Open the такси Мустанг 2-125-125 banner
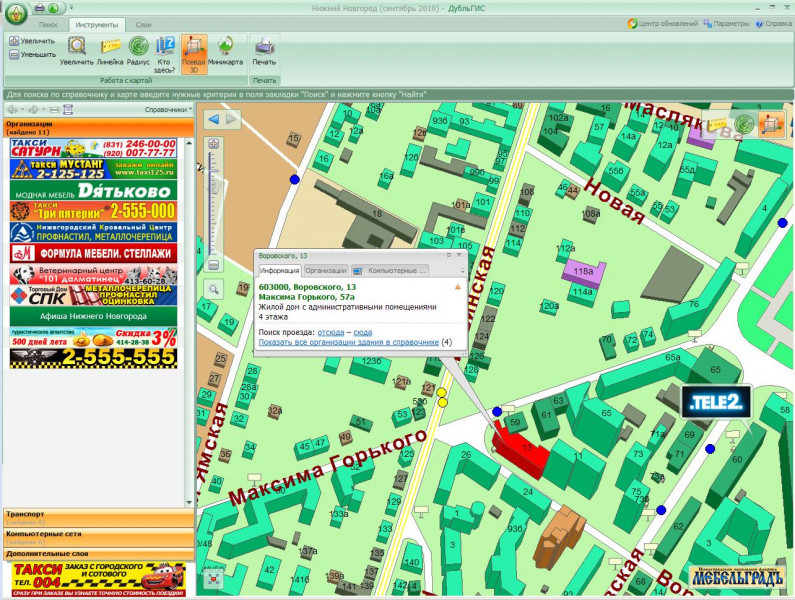 pos(93,169)
